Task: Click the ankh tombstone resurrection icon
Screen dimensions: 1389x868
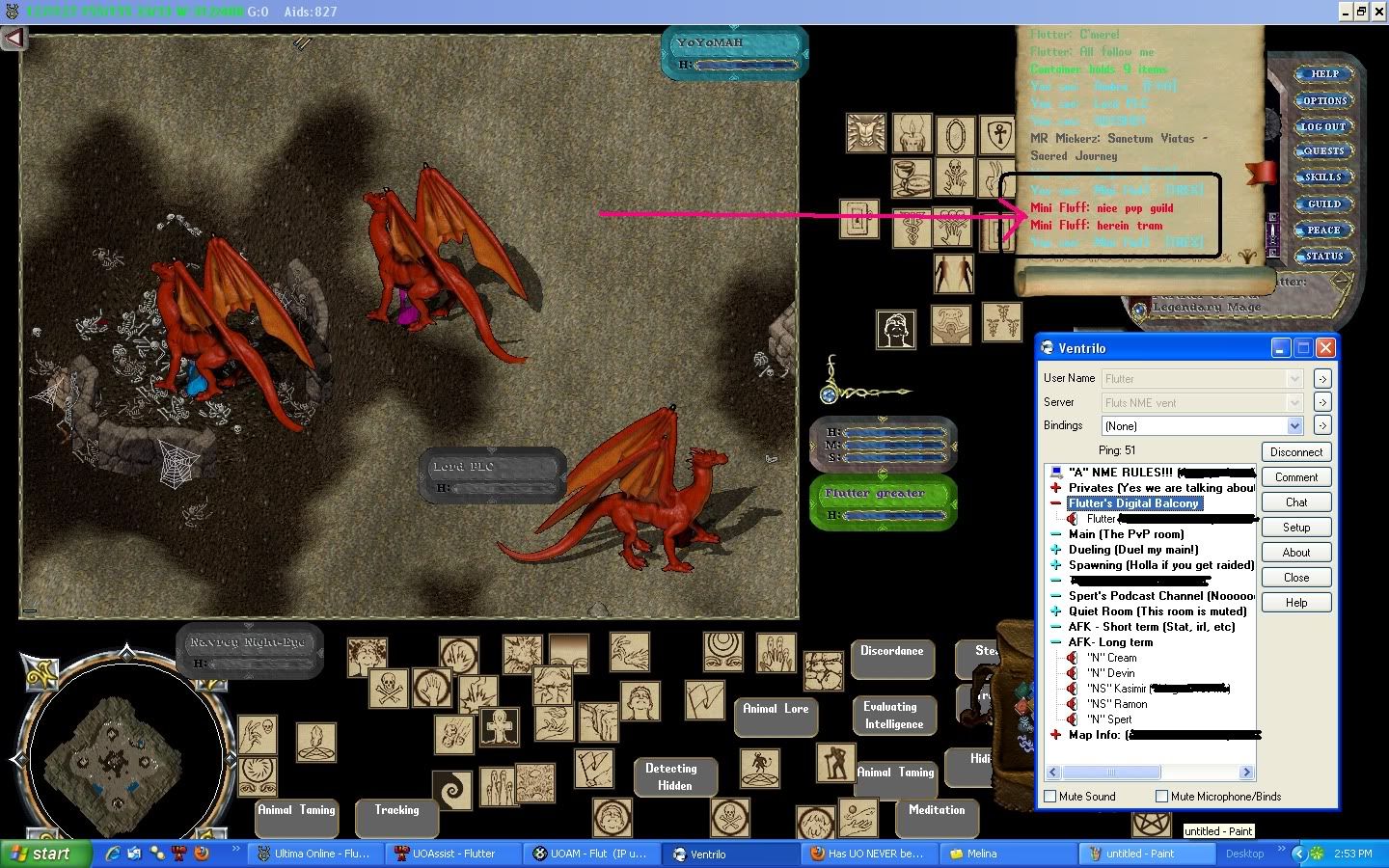Action: click(x=500, y=726)
